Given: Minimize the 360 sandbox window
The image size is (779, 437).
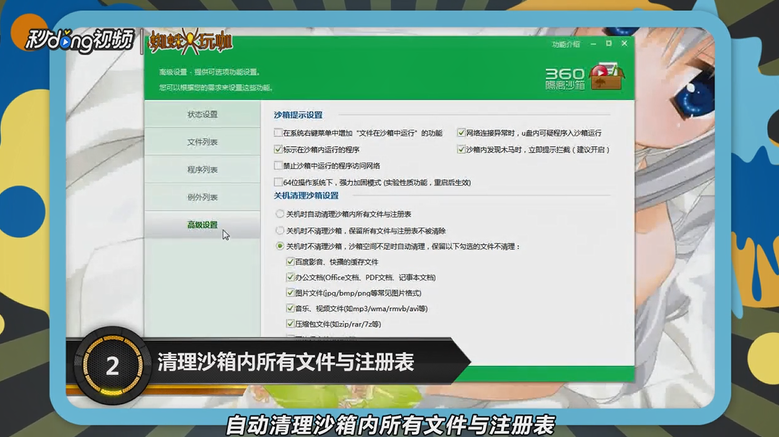Looking at the screenshot, I should coord(593,44).
